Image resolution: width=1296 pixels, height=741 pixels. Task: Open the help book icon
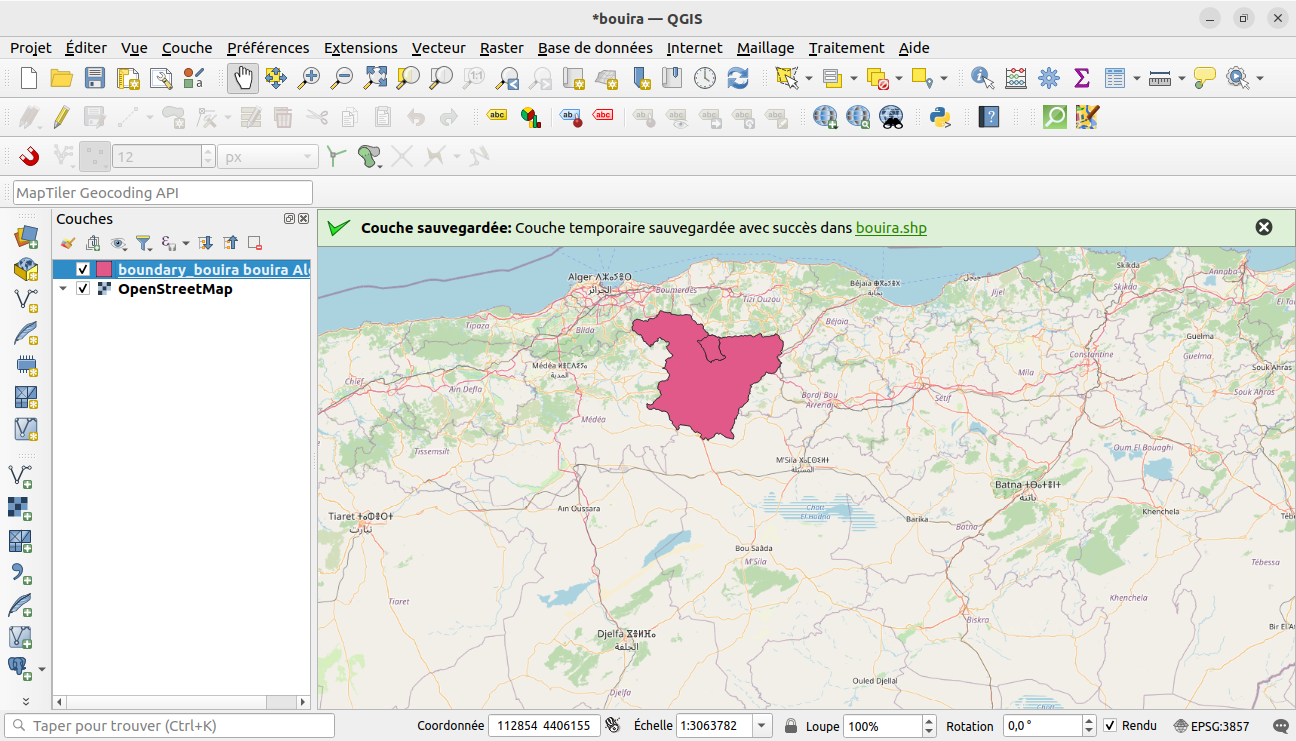click(x=989, y=117)
